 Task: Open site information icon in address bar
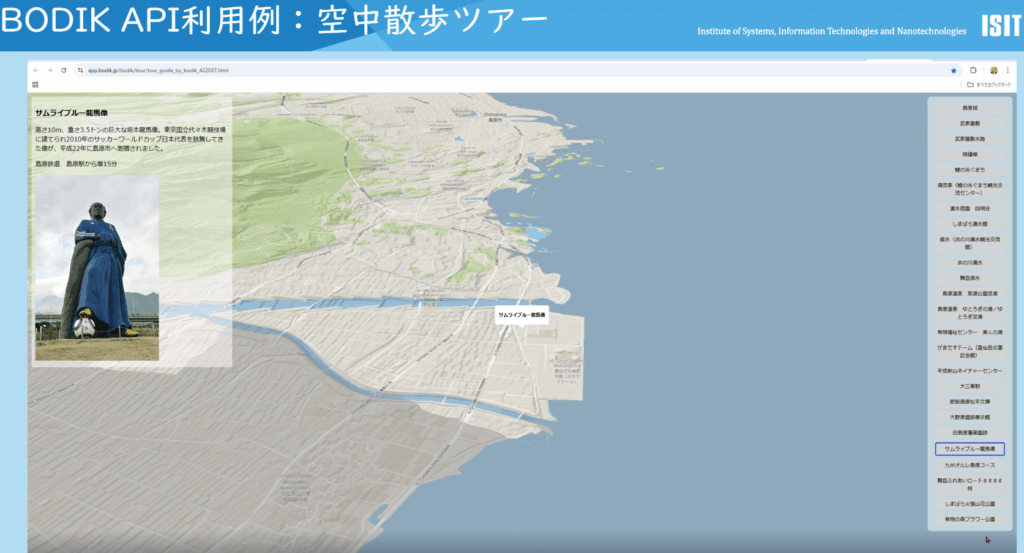click(80, 71)
